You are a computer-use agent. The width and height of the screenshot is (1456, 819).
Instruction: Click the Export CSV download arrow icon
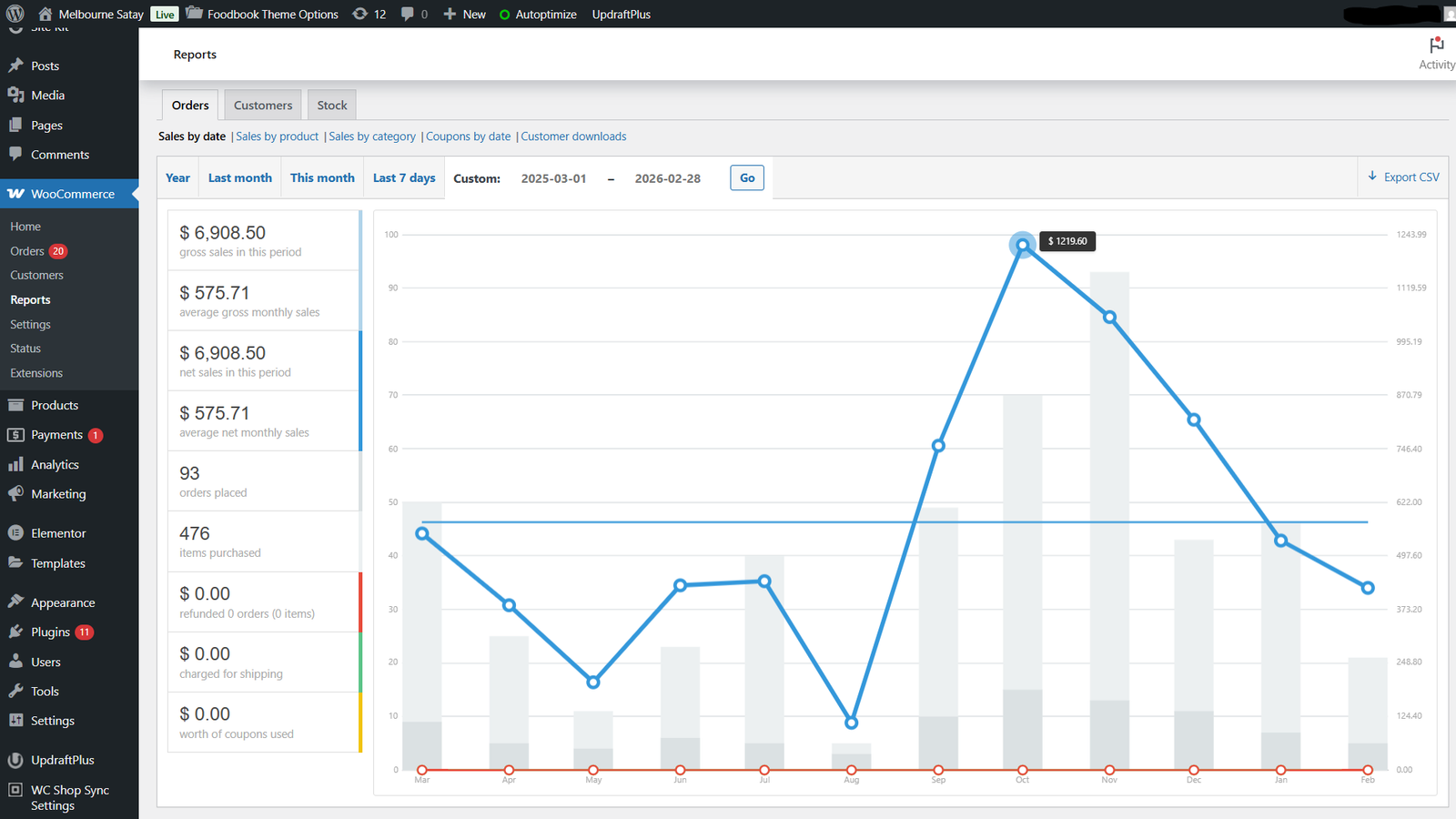pyautogui.click(x=1372, y=177)
